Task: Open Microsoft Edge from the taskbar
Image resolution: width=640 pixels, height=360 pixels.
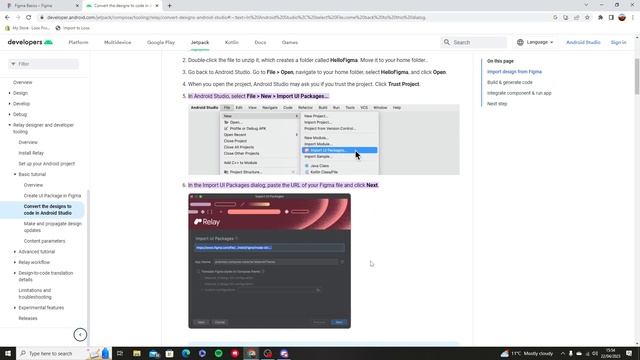Action: tap(186, 353)
